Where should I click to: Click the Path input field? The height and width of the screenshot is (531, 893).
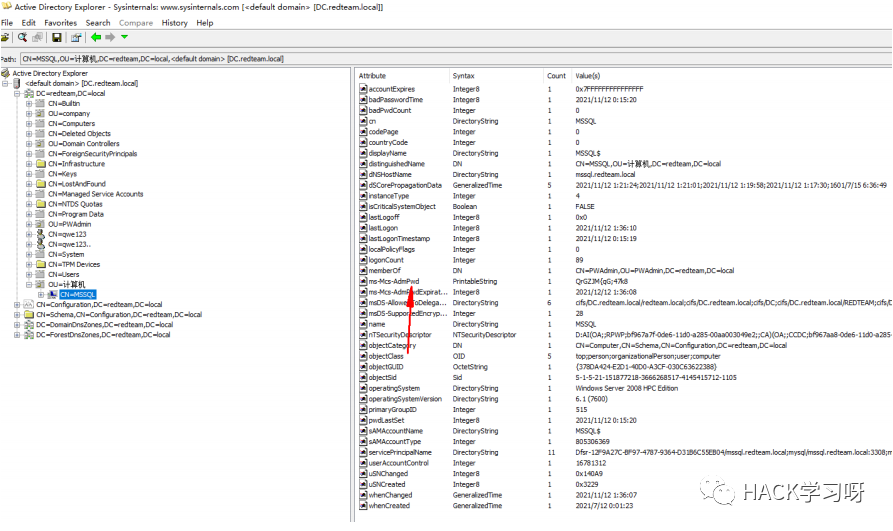(x=456, y=59)
